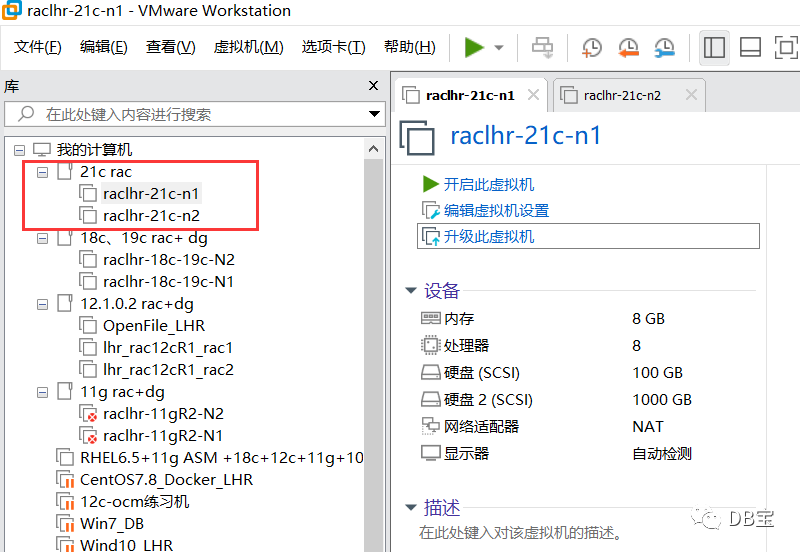The height and width of the screenshot is (552, 800).
Task: Select lhr_rac12cR1_rac1 virtual machine
Action: (x=168, y=347)
